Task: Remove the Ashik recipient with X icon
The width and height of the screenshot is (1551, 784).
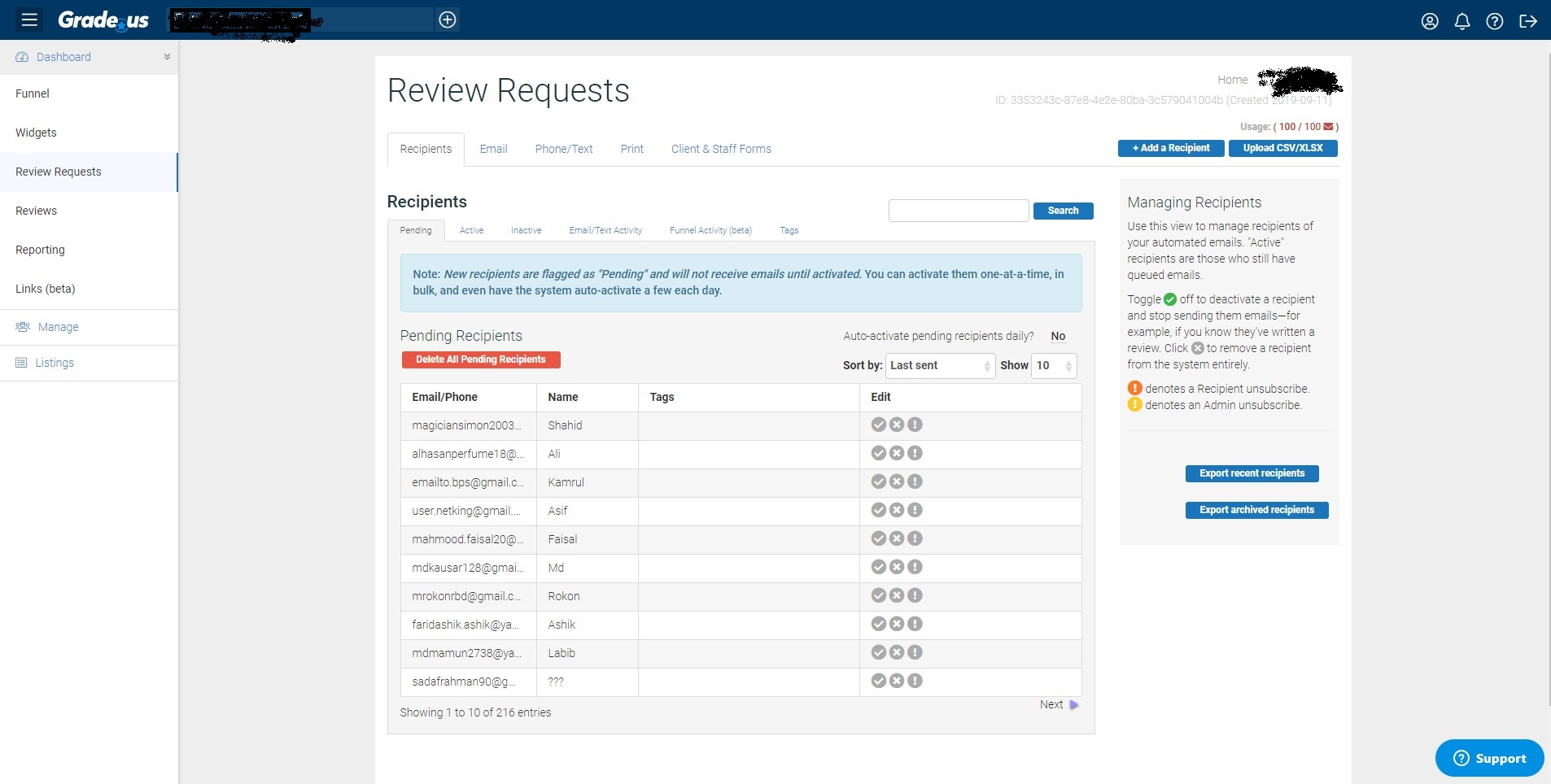Action: (897, 624)
